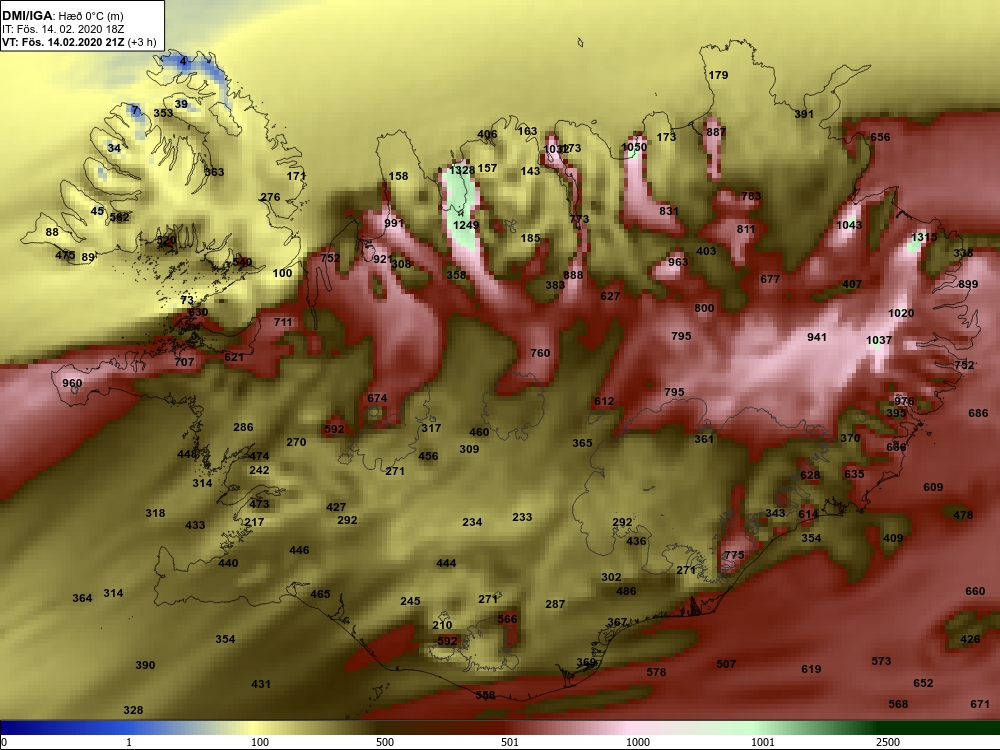Click the '1001' label on color scale

[763, 742]
